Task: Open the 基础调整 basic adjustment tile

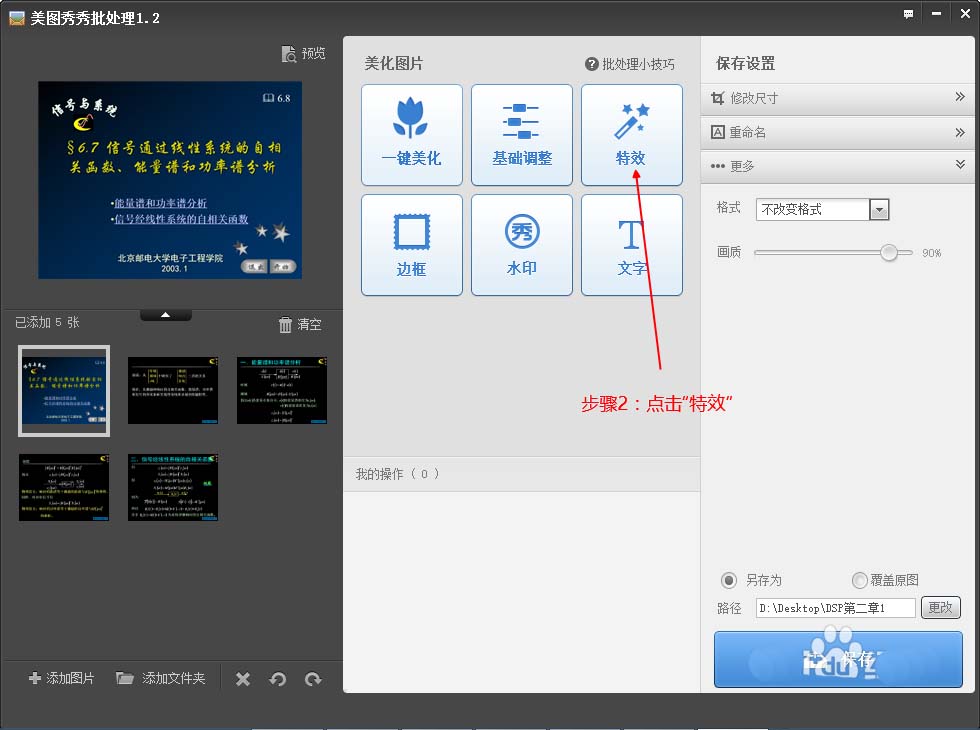Action: tap(522, 135)
